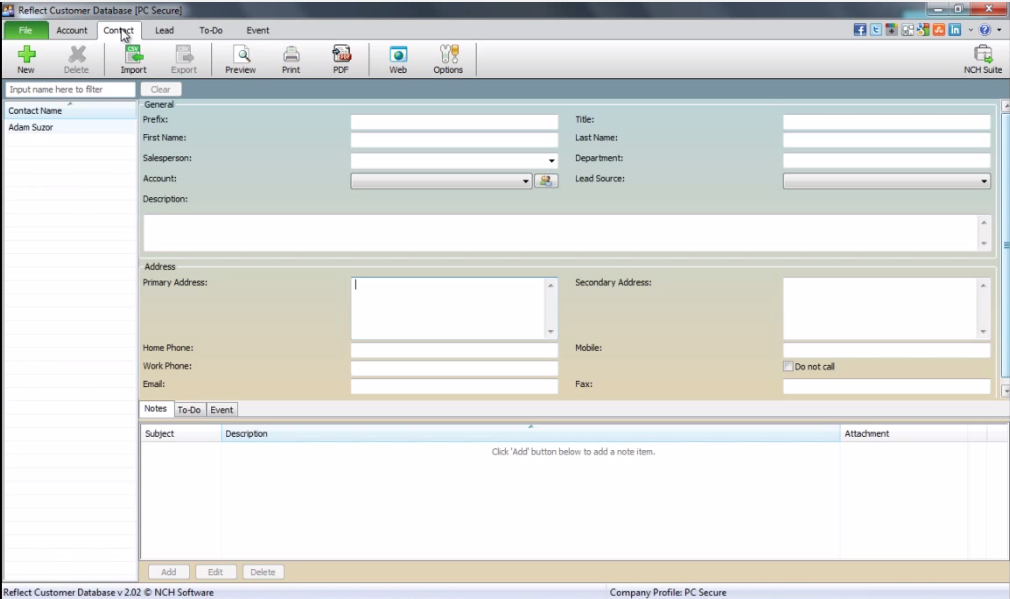Click the Edit note button
Screen dimensions: 1010x599
click(215, 572)
